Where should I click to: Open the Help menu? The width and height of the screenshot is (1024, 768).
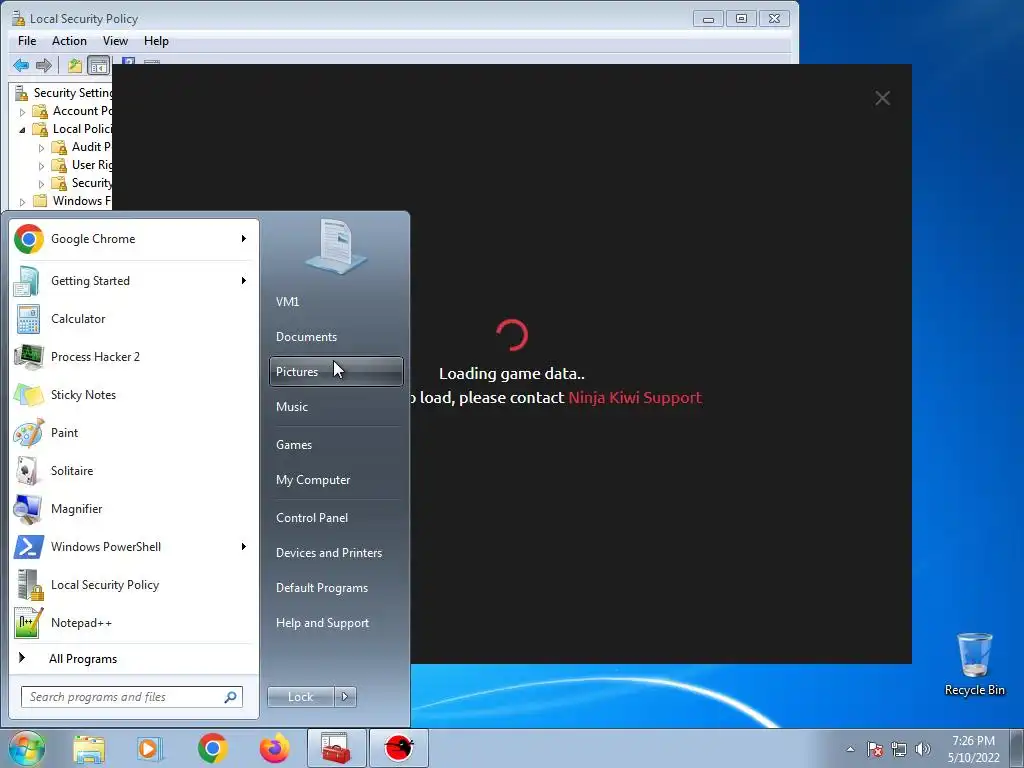coord(156,40)
